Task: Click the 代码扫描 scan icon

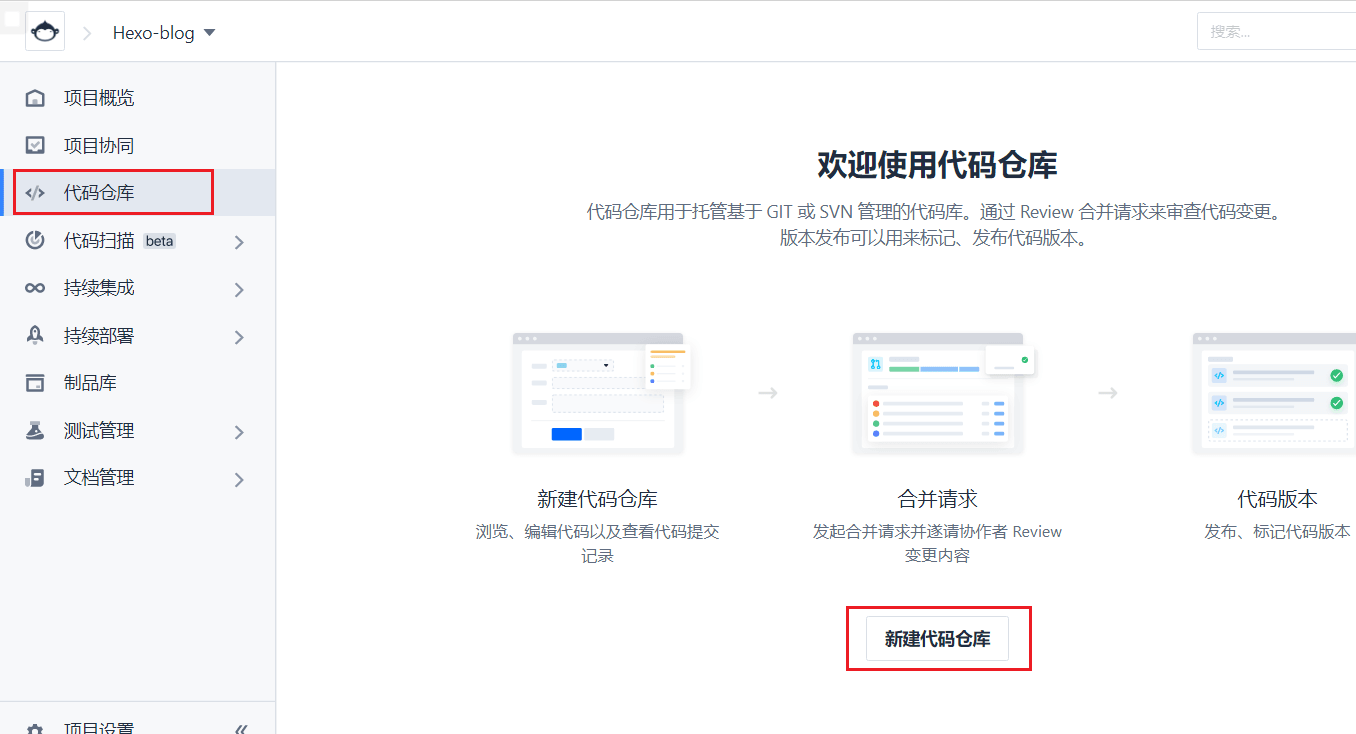Action: 35,241
